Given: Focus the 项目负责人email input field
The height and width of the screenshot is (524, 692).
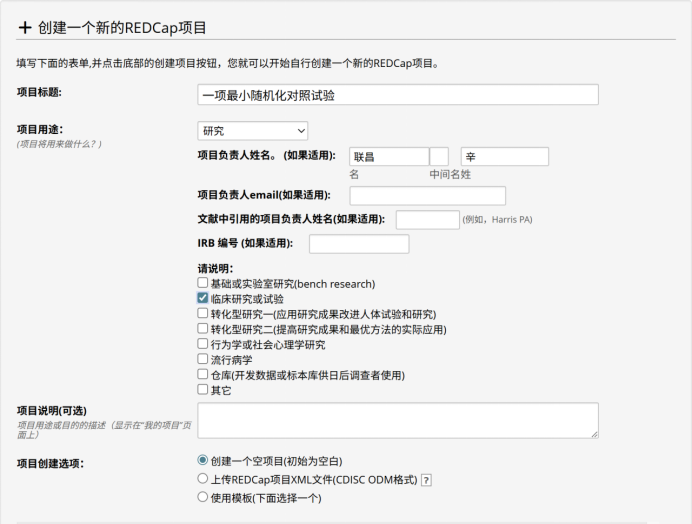Looking at the screenshot, I should point(428,196).
